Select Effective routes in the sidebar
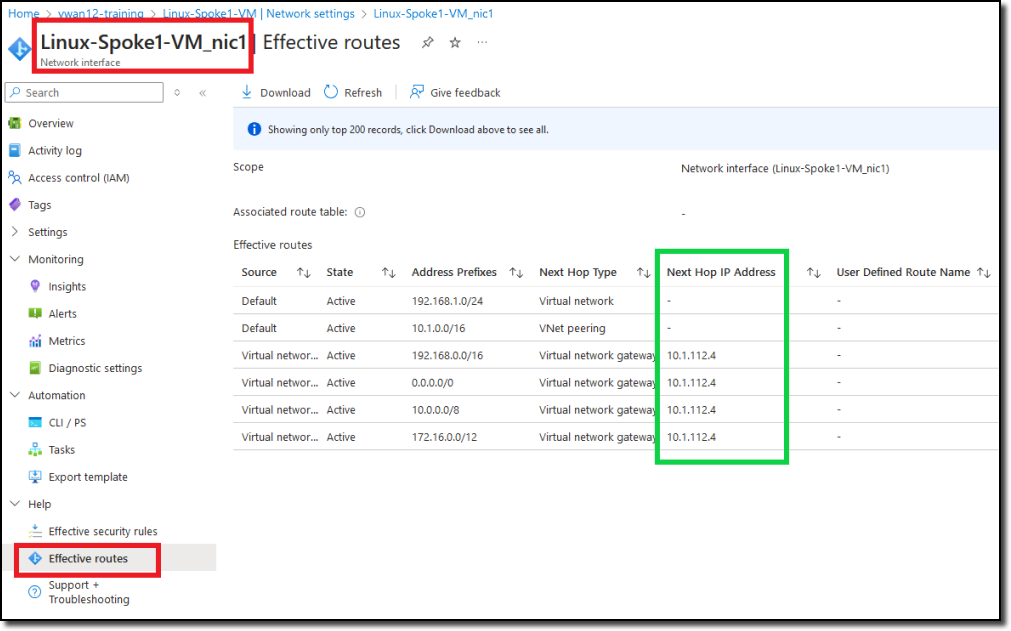This screenshot has height=631, width=1011. (x=88, y=558)
